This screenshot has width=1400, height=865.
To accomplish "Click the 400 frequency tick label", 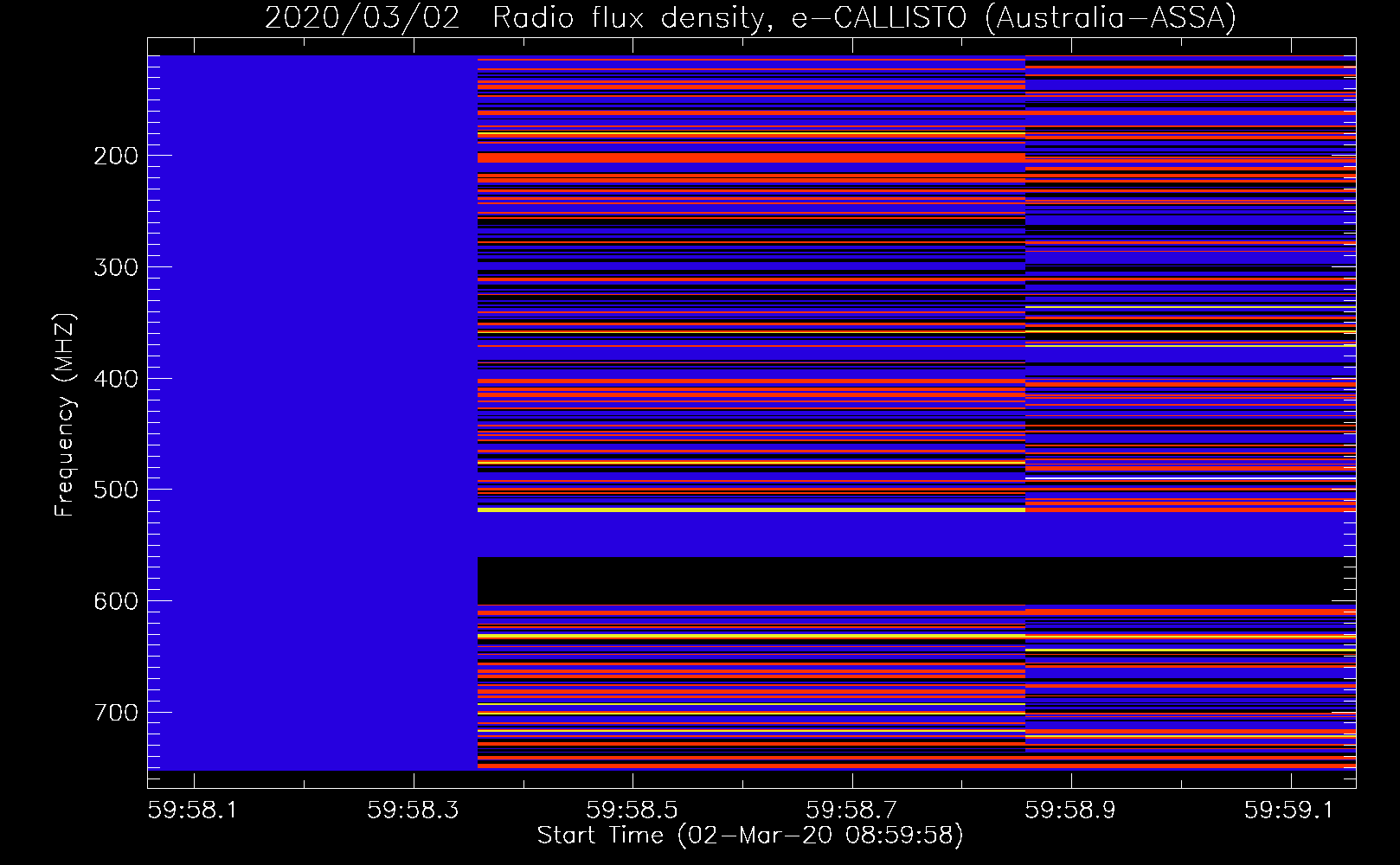I will tap(116, 379).
